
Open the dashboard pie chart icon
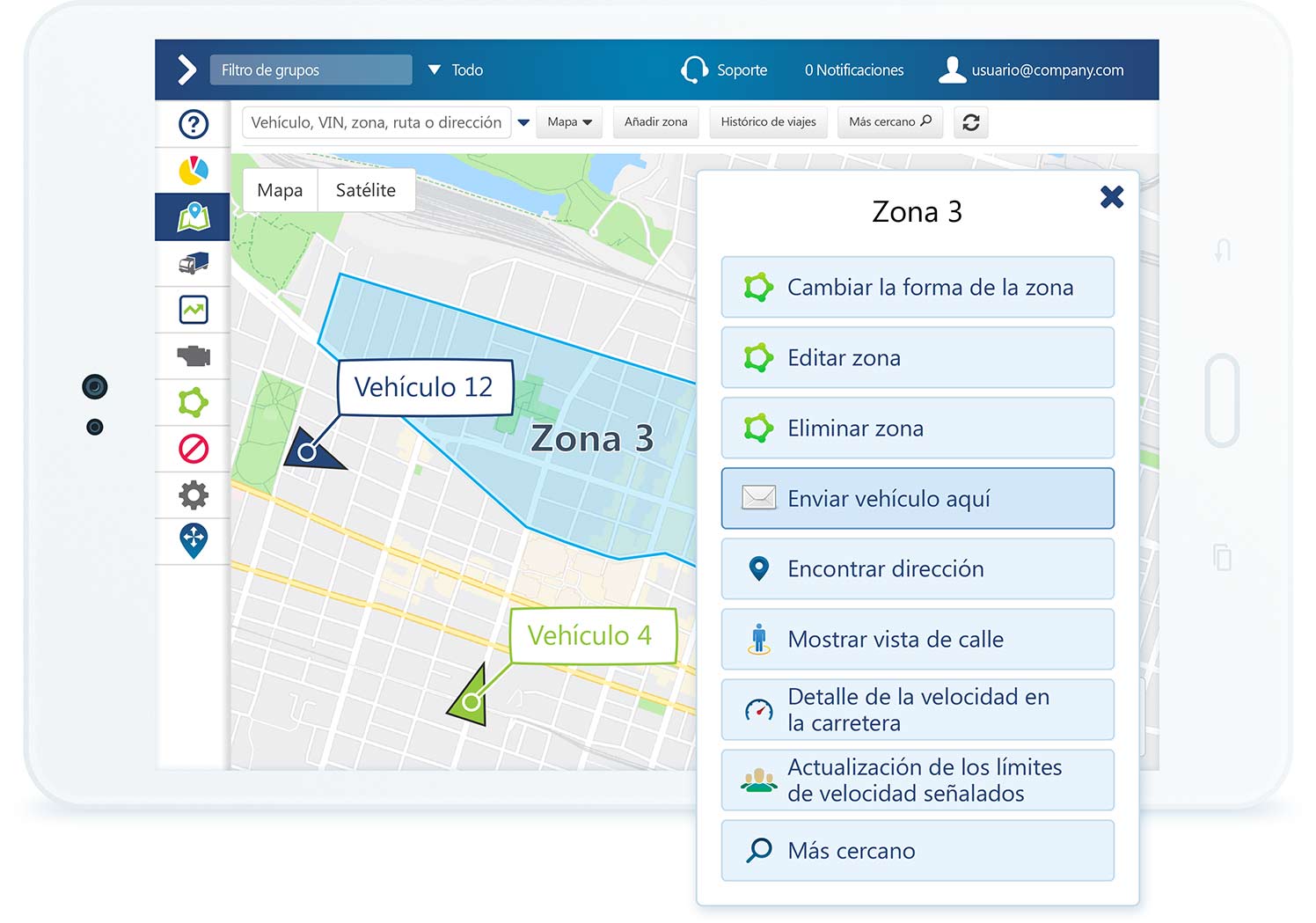pos(194,171)
